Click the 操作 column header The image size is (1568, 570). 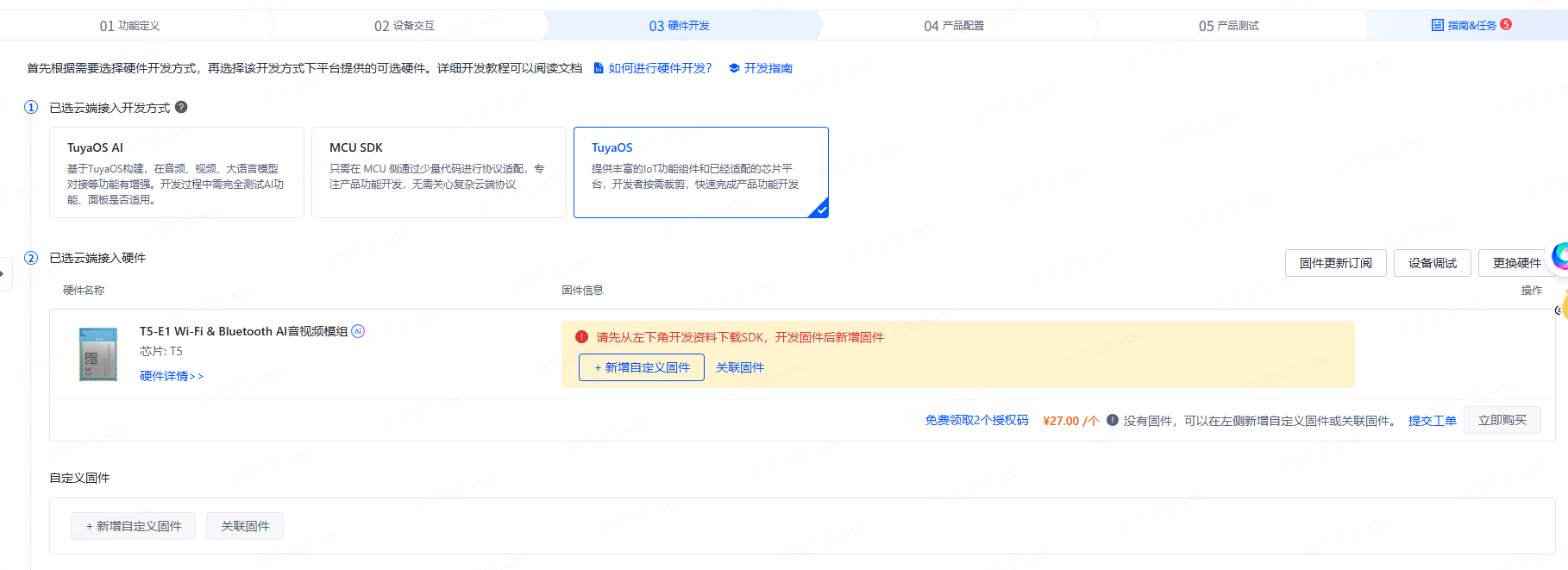pos(1532,291)
